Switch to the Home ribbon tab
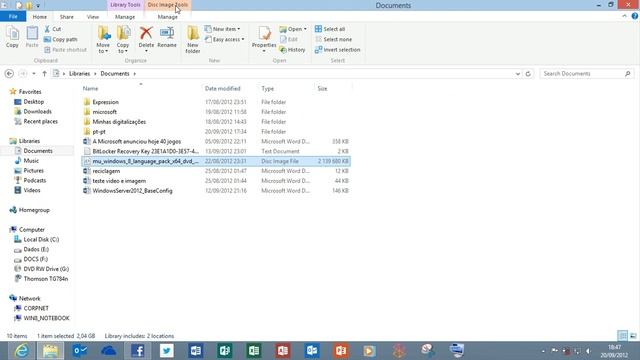Viewport: 640px width, 360px height. click(40, 17)
